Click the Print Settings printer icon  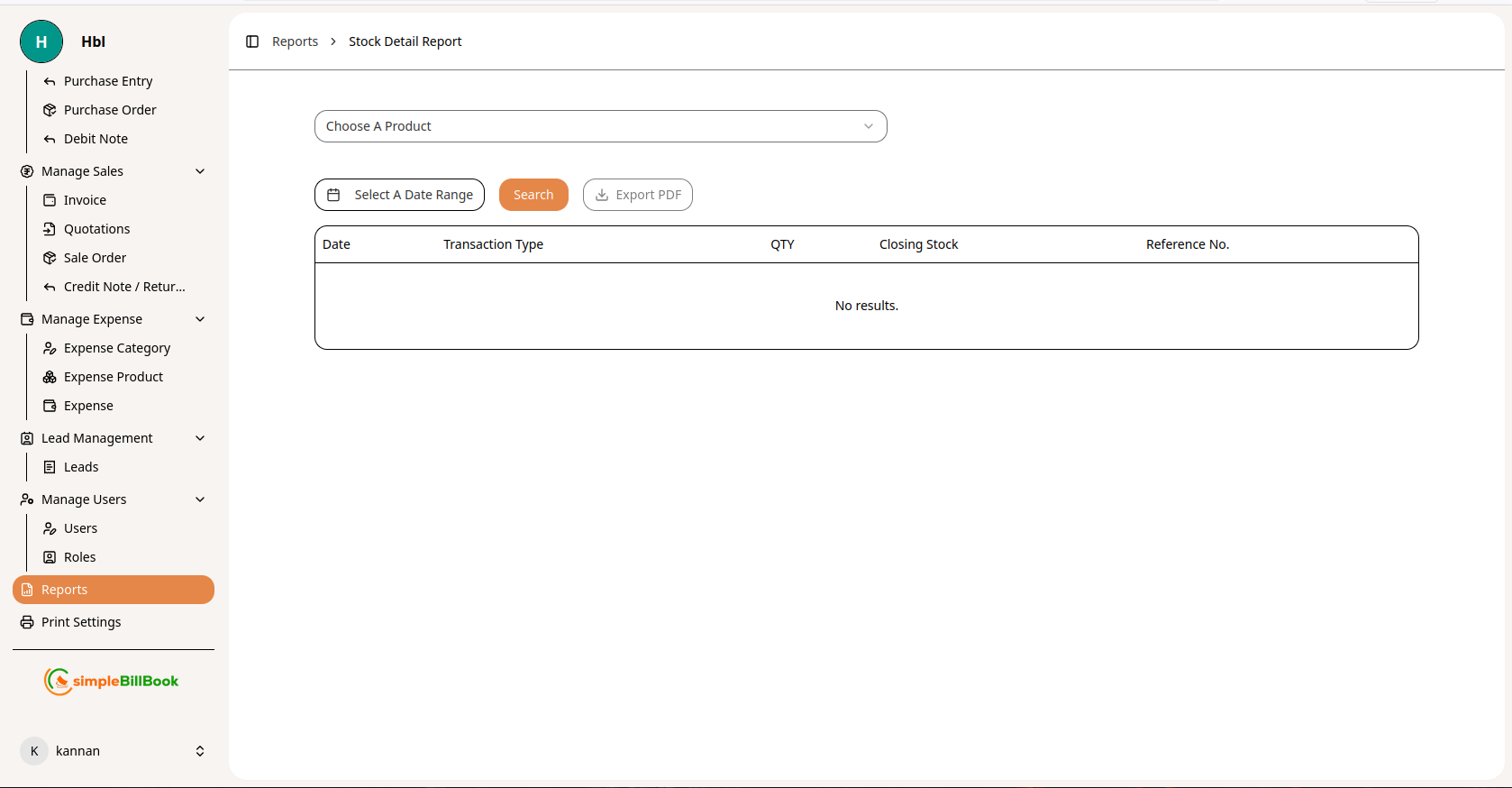pos(27,622)
